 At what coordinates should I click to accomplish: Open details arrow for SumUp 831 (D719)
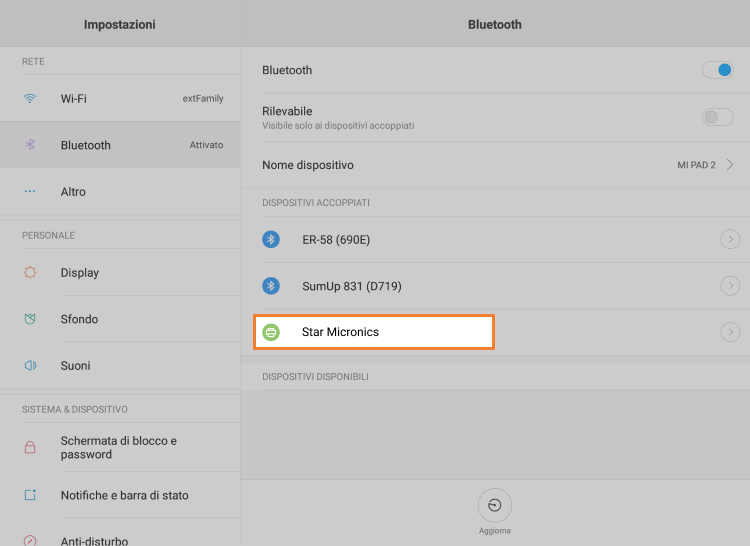coord(730,286)
